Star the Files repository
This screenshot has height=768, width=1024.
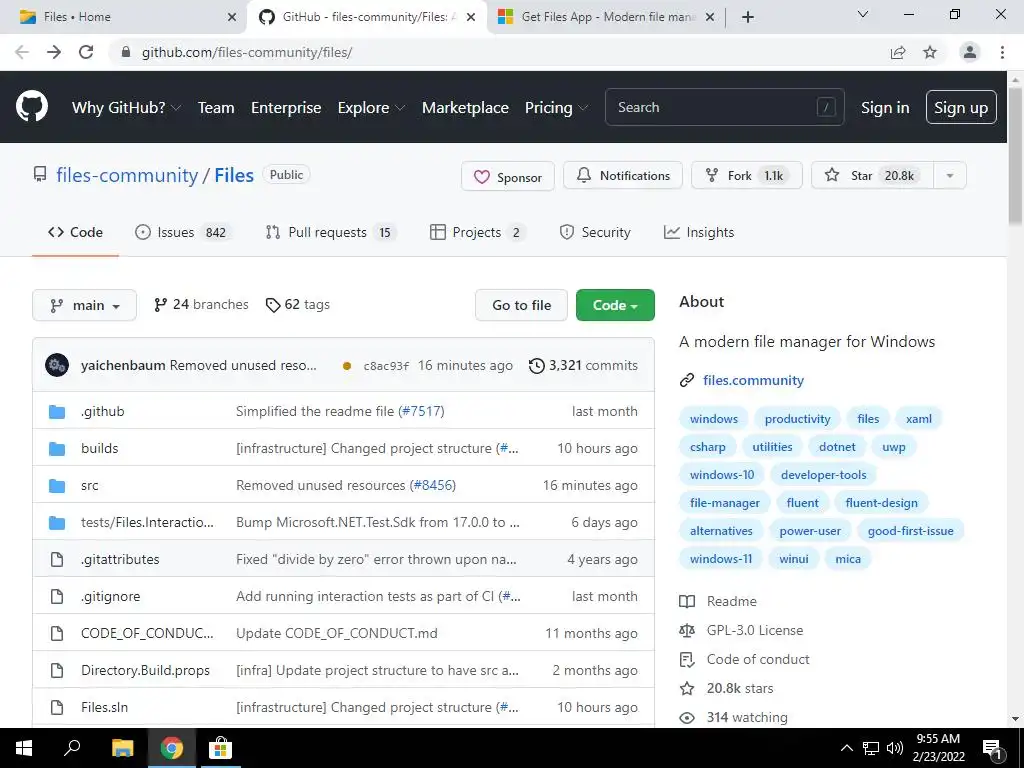pos(872,175)
